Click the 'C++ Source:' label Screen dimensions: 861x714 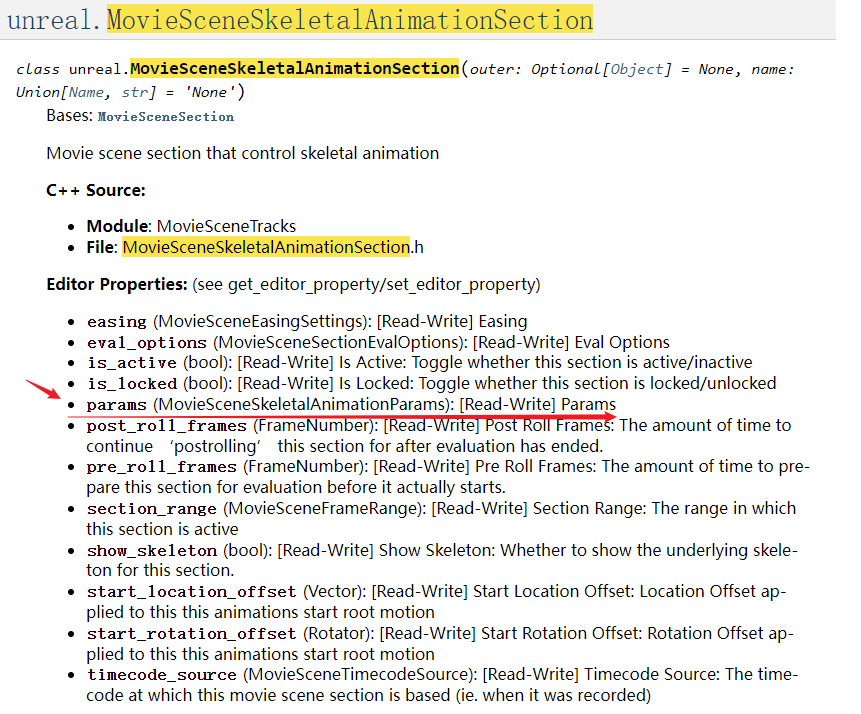(96, 190)
